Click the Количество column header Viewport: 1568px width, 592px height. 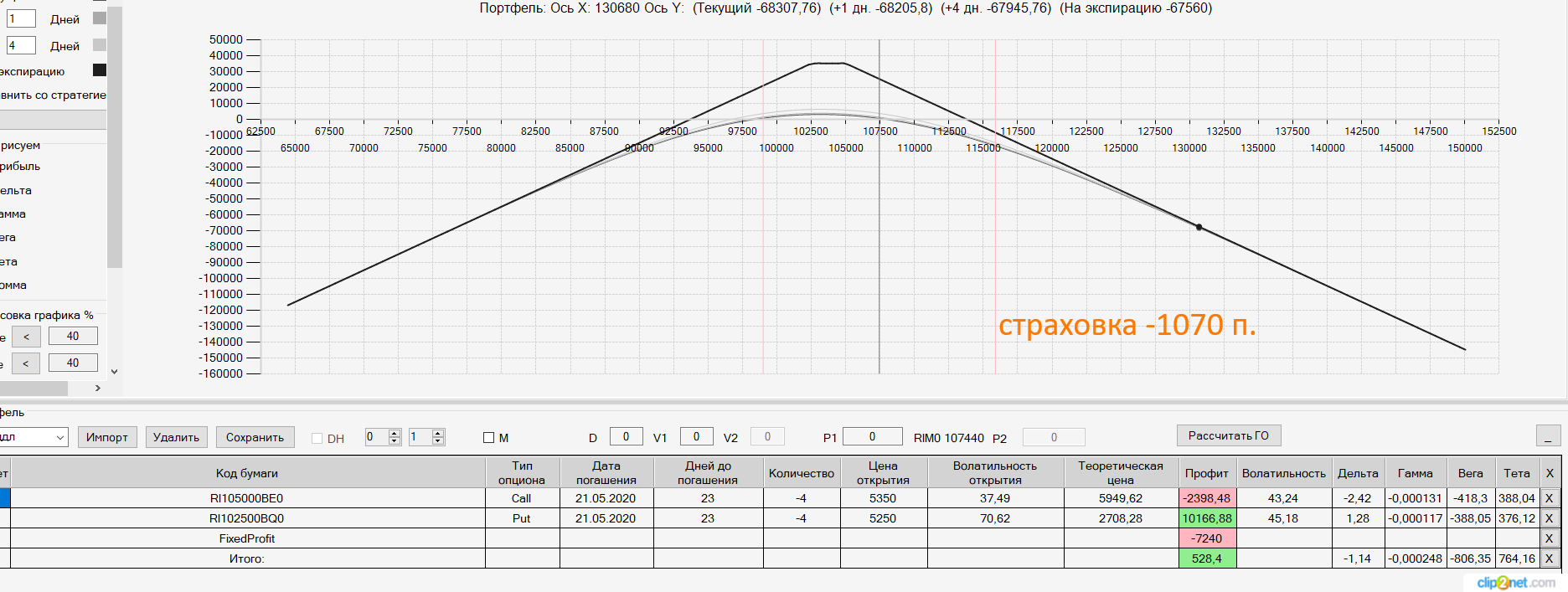(802, 473)
